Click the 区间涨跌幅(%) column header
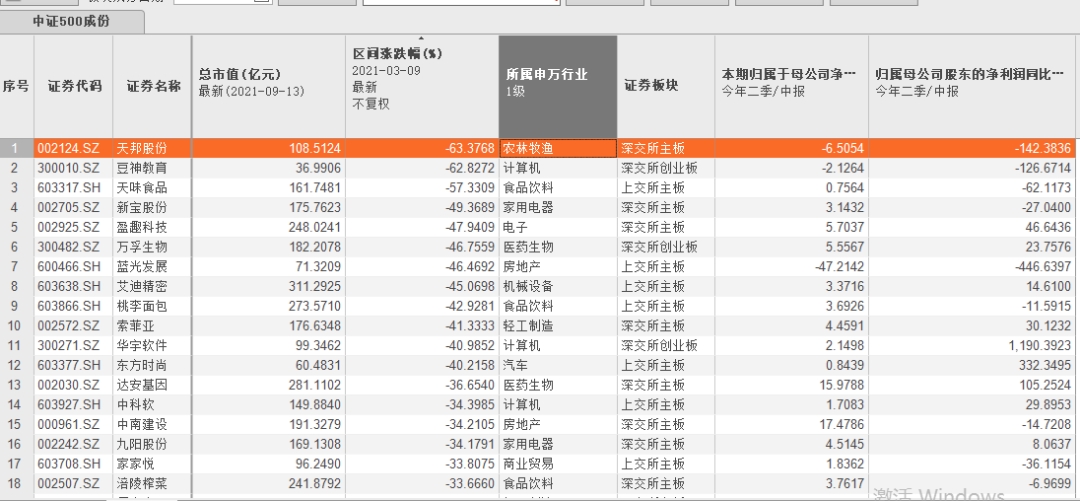The image size is (1080, 501). [x=422, y=86]
